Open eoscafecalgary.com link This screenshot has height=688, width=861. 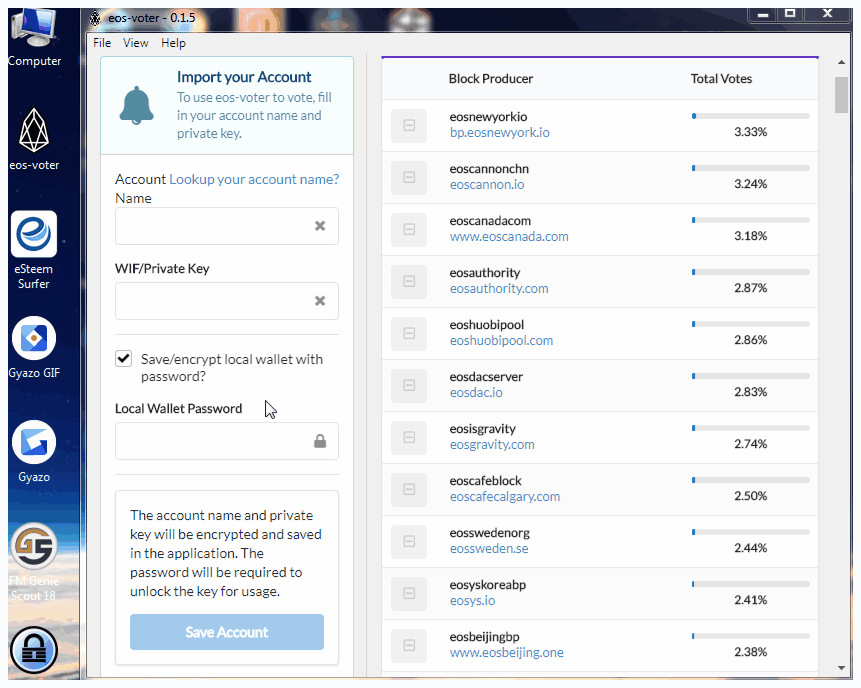click(505, 496)
